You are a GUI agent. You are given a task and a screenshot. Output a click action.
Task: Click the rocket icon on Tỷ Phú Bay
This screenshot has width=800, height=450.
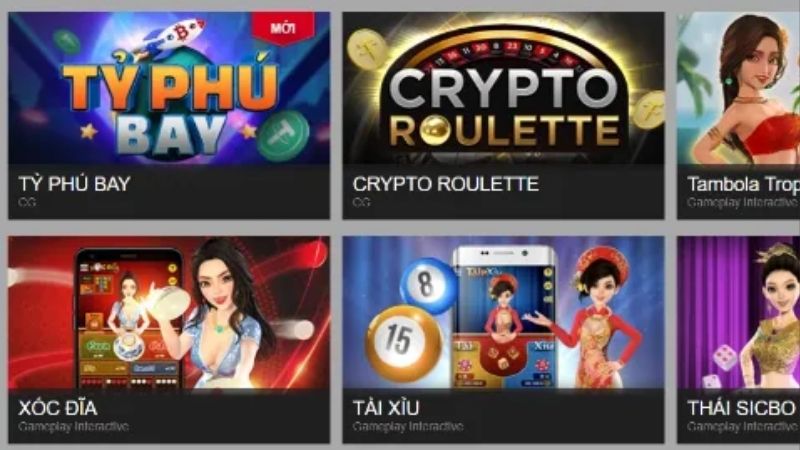coord(168,37)
